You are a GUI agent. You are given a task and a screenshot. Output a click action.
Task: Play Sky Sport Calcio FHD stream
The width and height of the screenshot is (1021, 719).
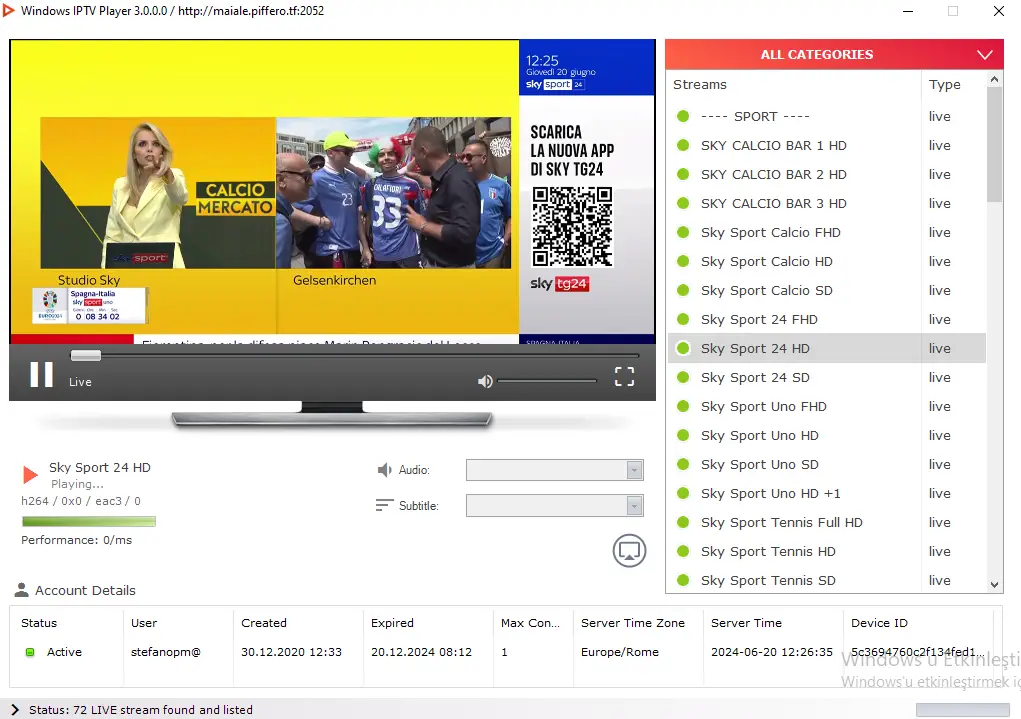826,233
